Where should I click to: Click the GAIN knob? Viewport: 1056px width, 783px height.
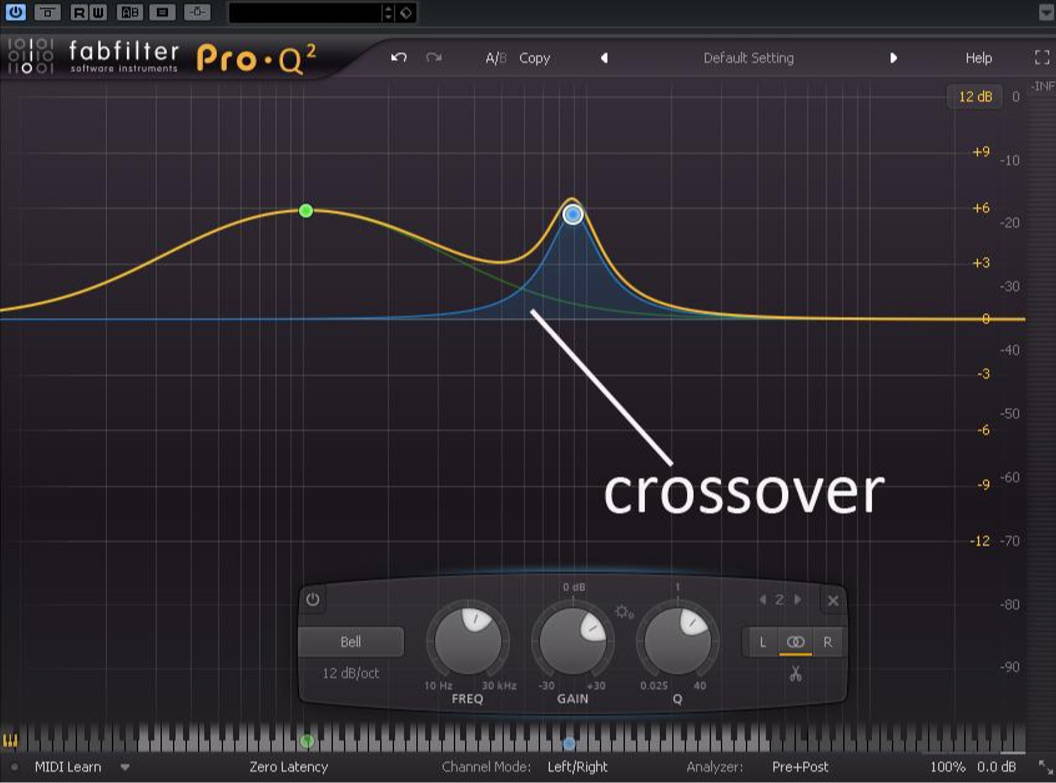pos(572,641)
